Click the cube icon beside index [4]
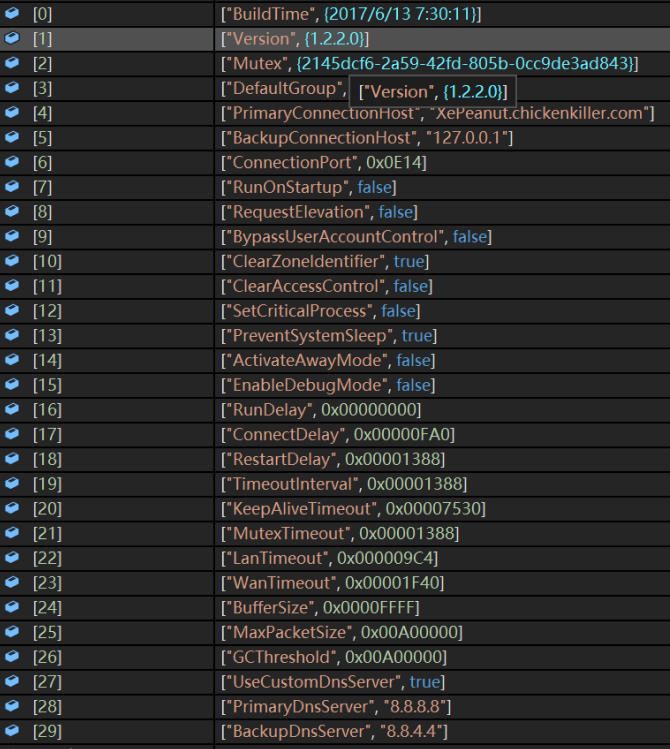The image size is (670, 749). pos(12,113)
